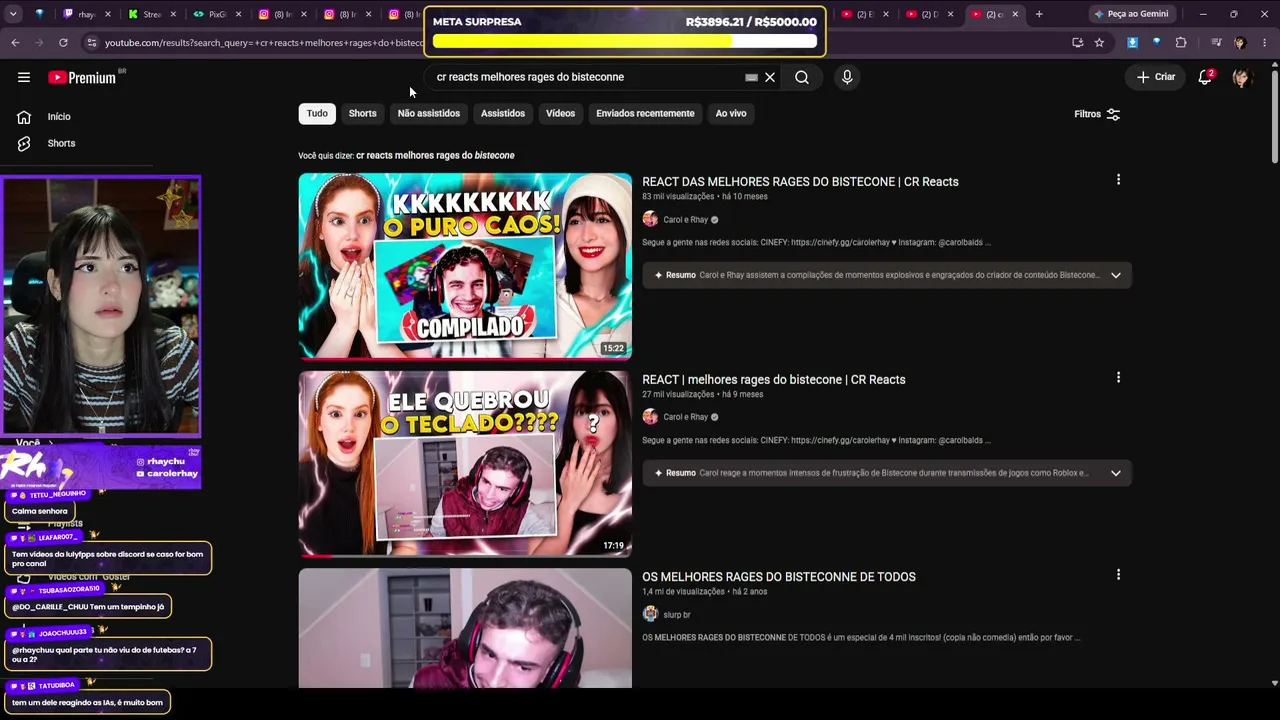Viewport: 1280px width, 720px height.
Task: Select the Assistidos filter chip
Action: (x=503, y=113)
